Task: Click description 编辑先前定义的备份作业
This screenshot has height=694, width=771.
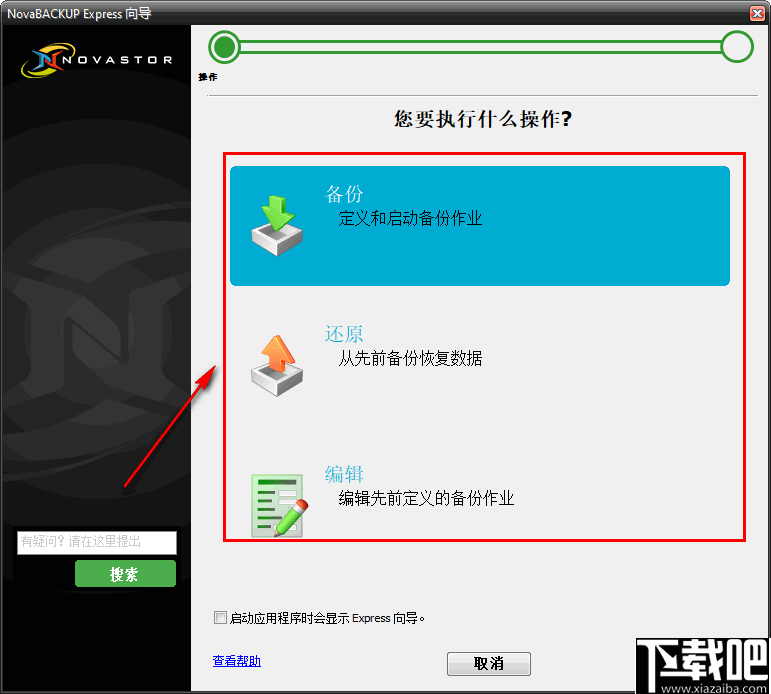Action: pyautogui.click(x=426, y=499)
